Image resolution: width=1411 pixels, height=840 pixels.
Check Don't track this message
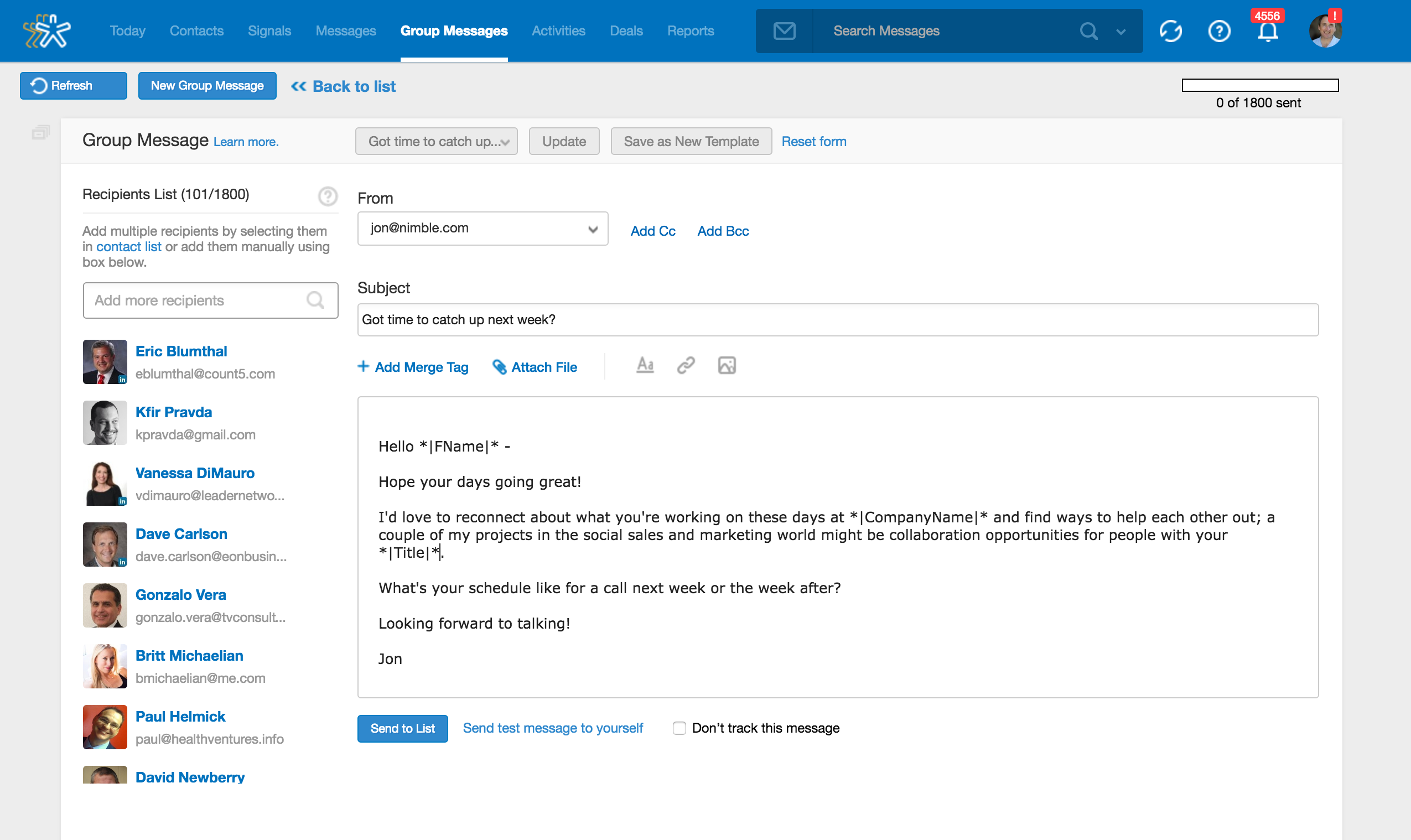click(x=679, y=728)
